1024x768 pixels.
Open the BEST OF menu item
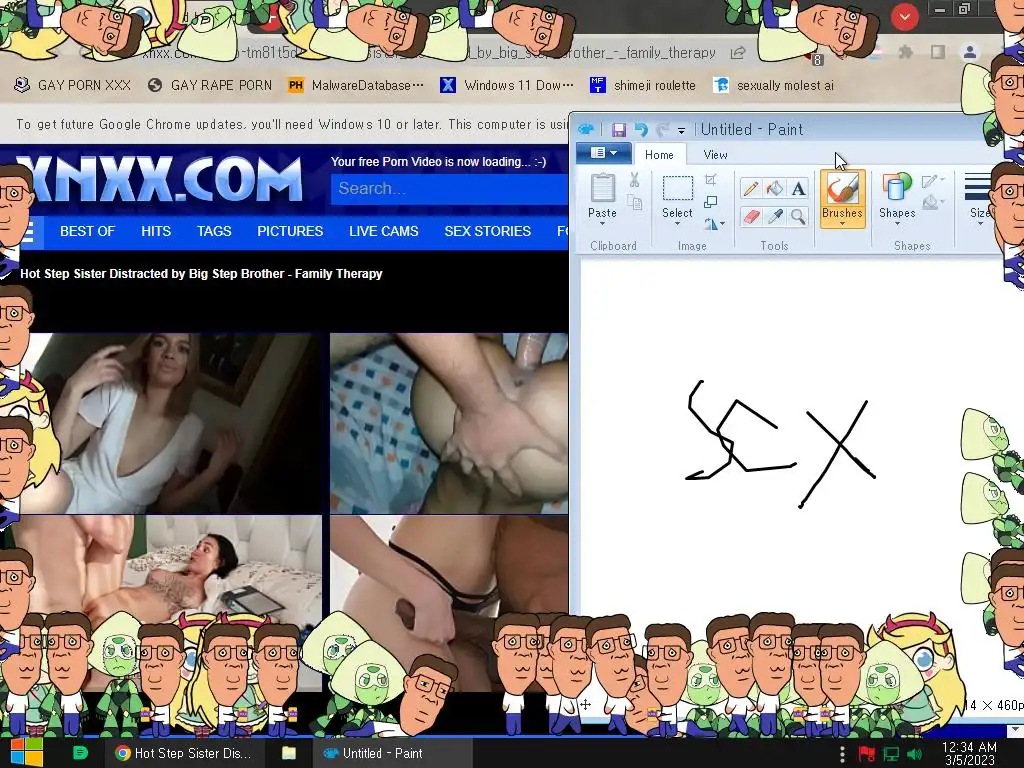[88, 231]
